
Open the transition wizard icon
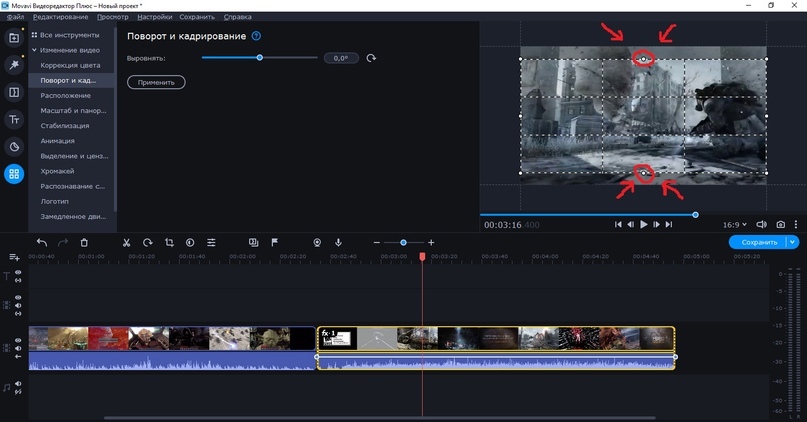(x=253, y=242)
